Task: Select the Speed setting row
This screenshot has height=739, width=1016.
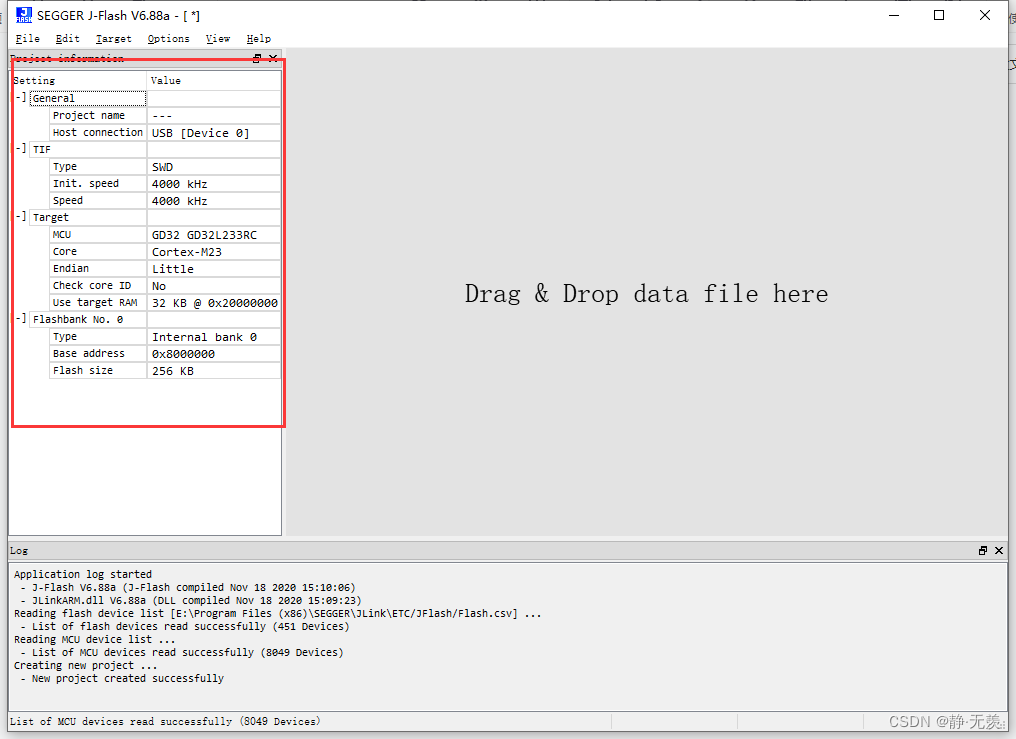Action: pos(98,201)
